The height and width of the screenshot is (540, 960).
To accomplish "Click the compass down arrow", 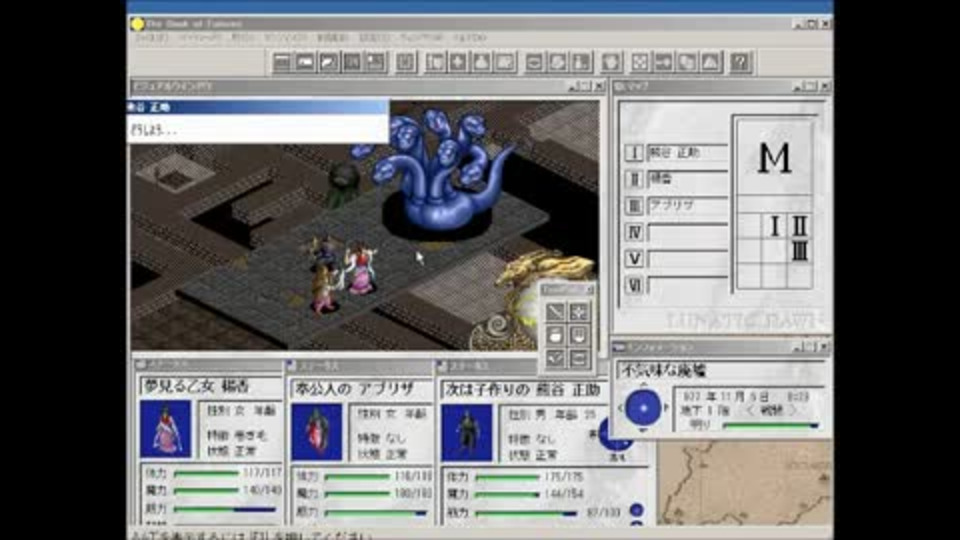I will [x=643, y=430].
